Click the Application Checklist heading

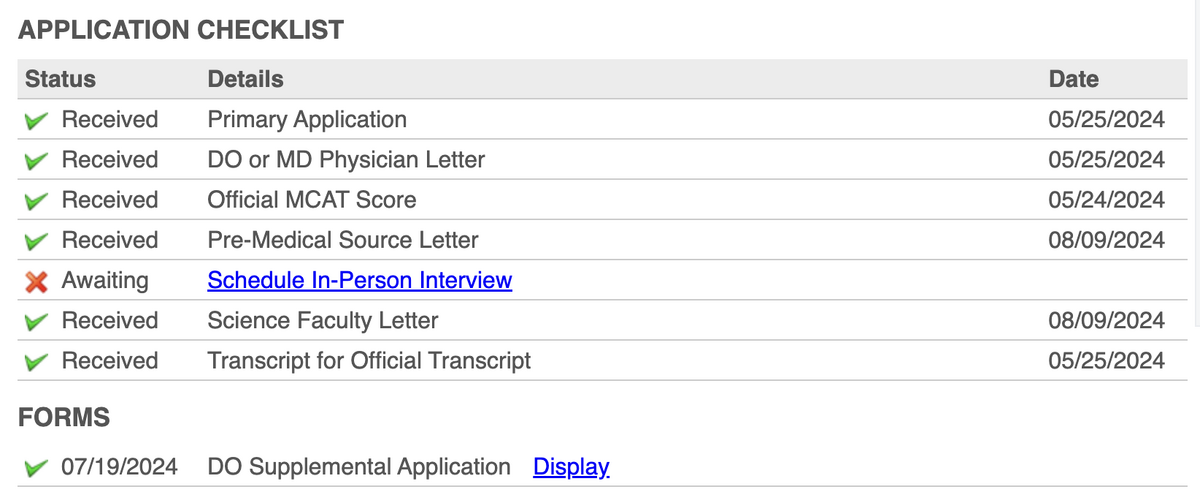[181, 30]
